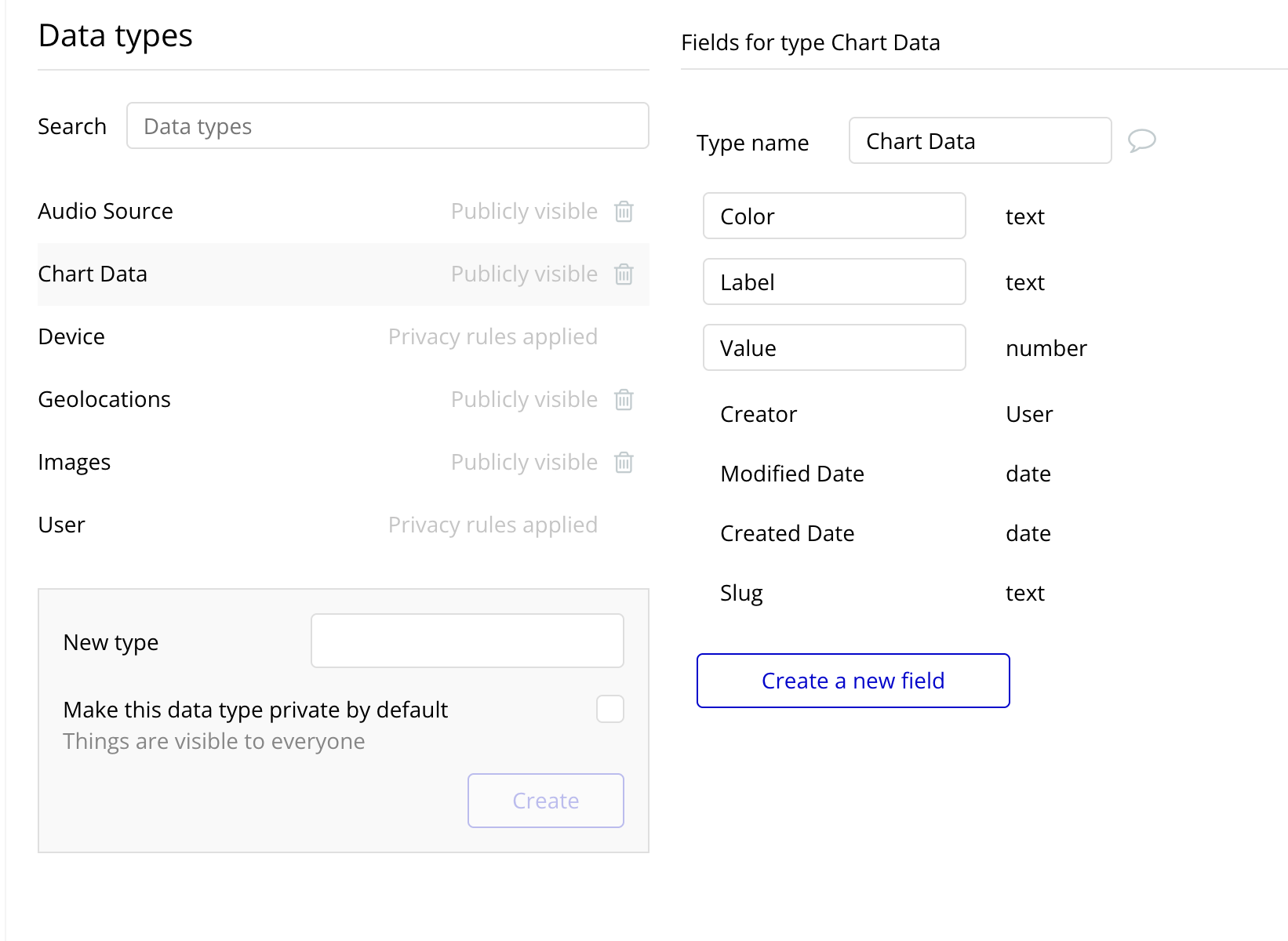
Task: Edit the Label field name
Action: tap(834, 282)
